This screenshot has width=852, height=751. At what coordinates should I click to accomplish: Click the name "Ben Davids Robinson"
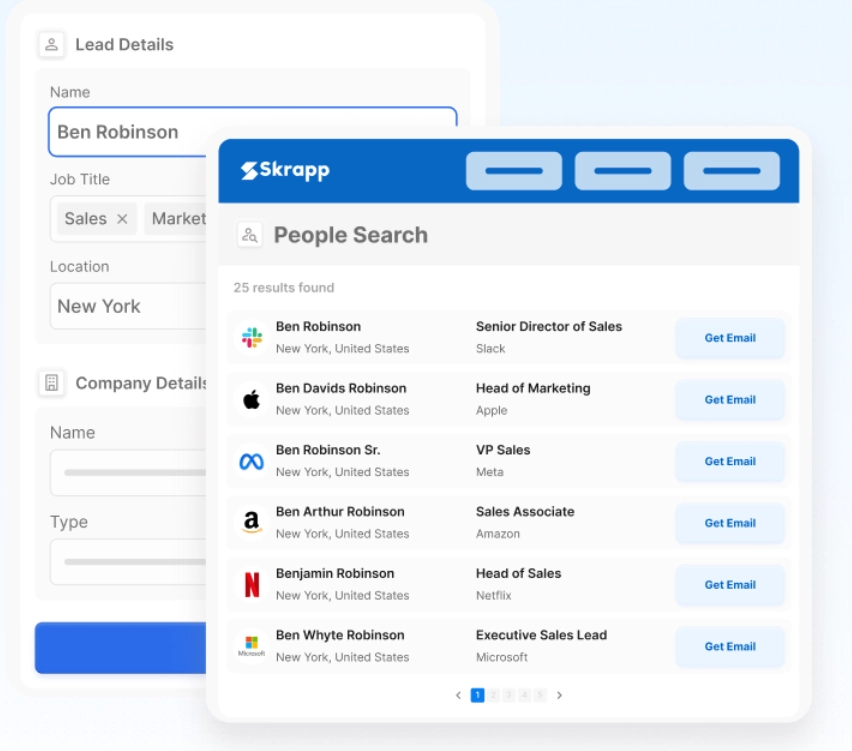[x=341, y=389]
